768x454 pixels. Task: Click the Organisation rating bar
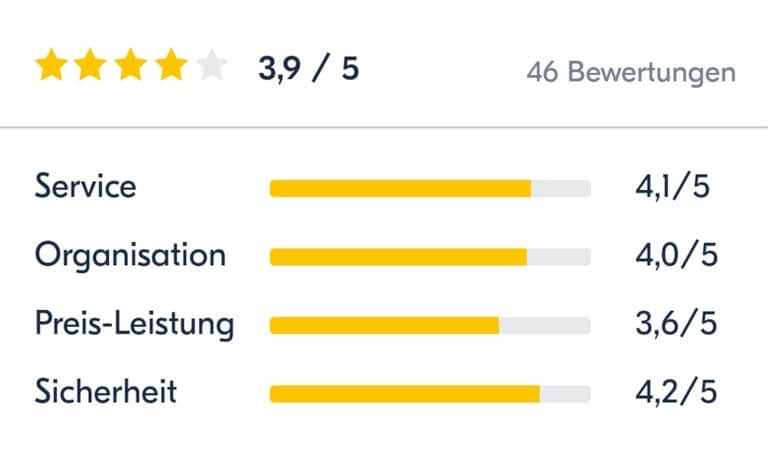430,257
